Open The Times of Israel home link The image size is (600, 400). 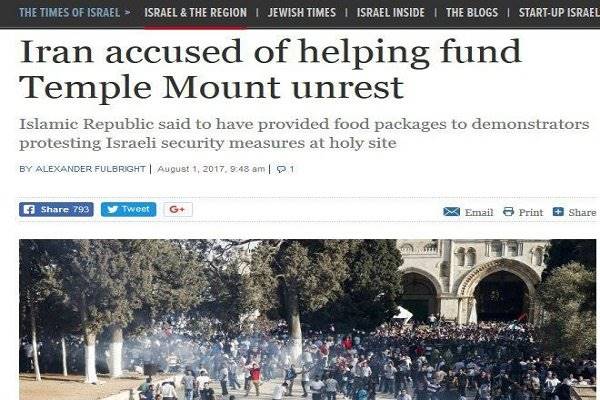tap(69, 13)
